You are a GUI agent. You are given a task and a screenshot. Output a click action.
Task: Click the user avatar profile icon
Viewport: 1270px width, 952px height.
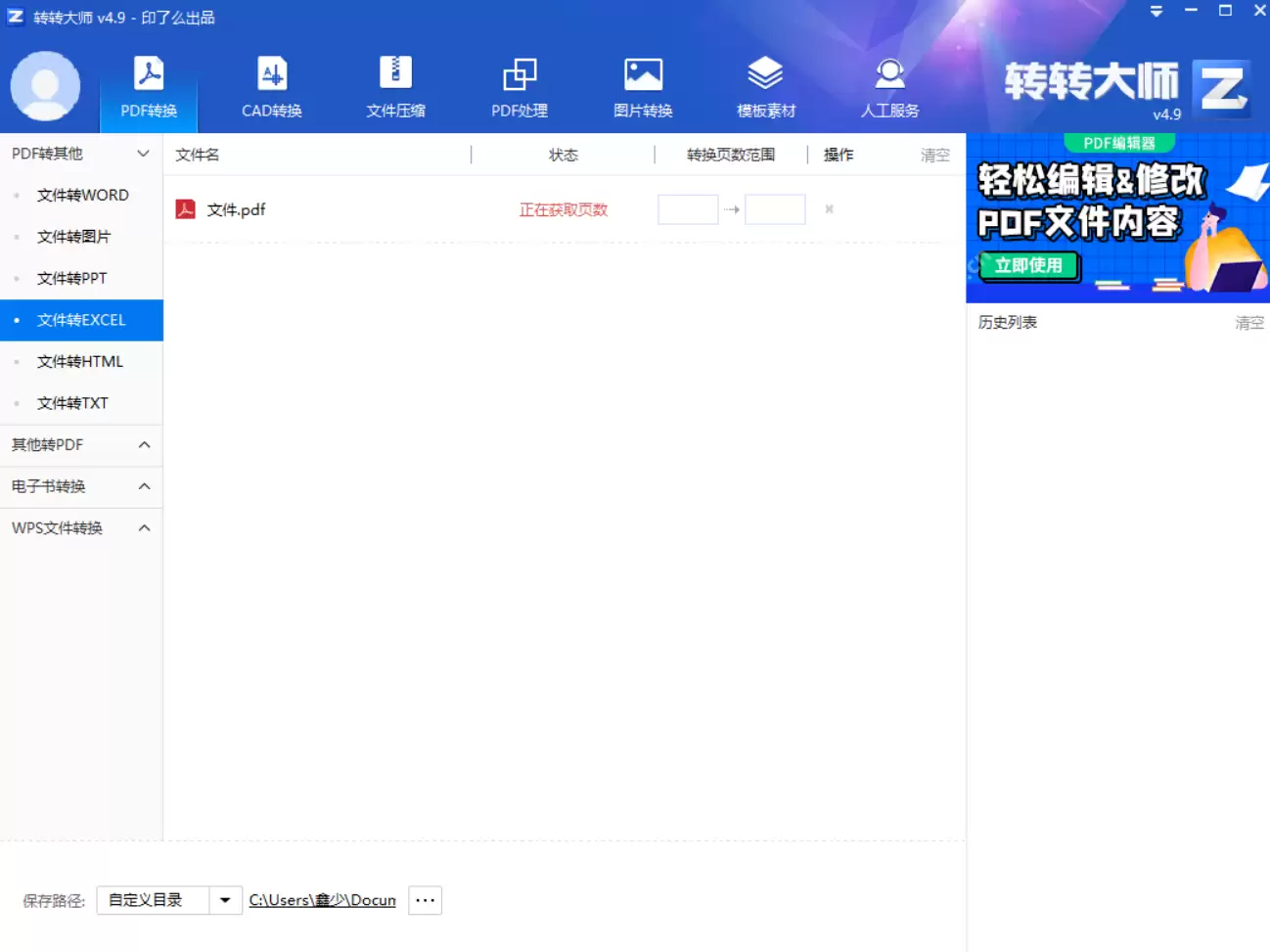(46, 86)
